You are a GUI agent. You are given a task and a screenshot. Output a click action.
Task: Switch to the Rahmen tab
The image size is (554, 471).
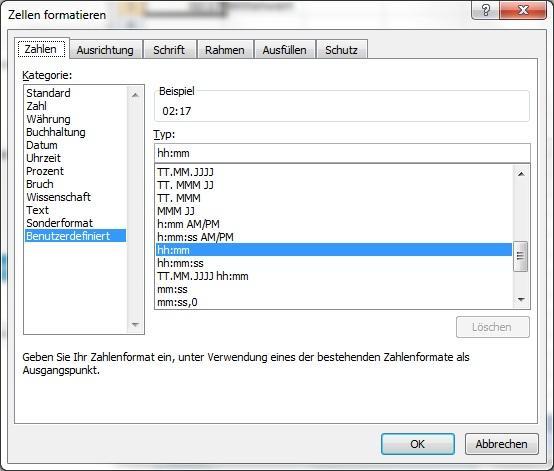[x=225, y=50]
